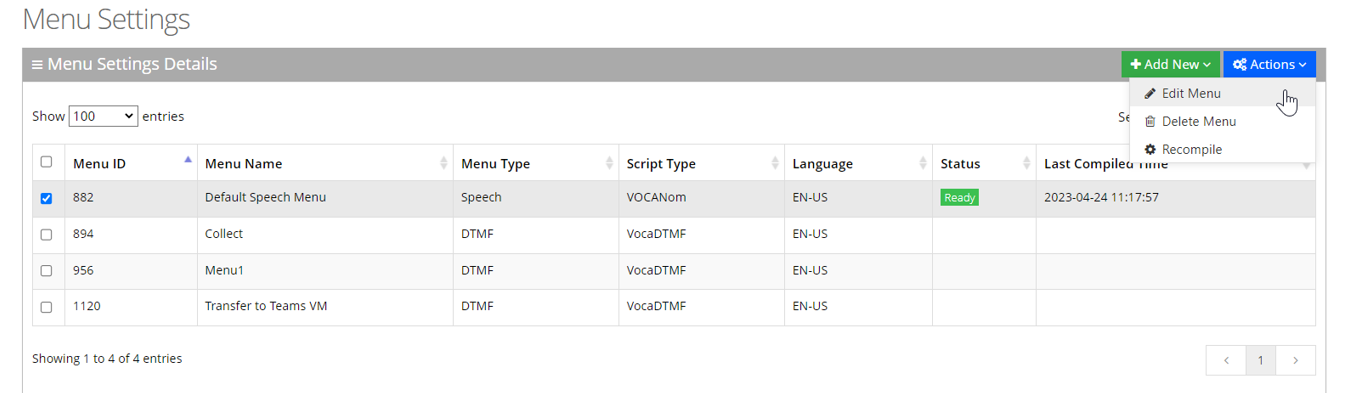Check the select-all checkbox in table header
The height and width of the screenshot is (393, 1347).
pos(46,162)
